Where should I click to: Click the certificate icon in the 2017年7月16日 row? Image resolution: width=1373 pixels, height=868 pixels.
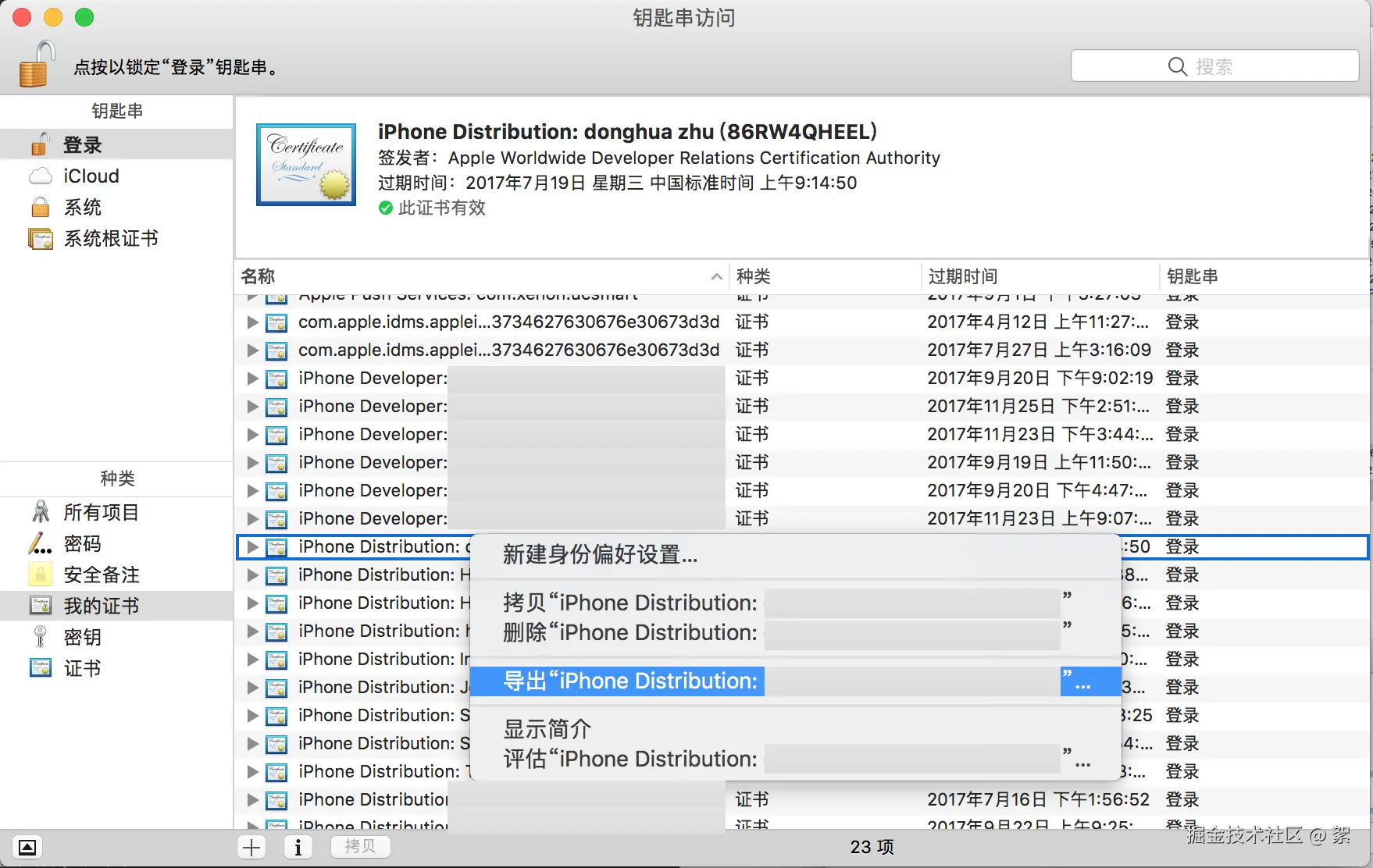[276, 800]
